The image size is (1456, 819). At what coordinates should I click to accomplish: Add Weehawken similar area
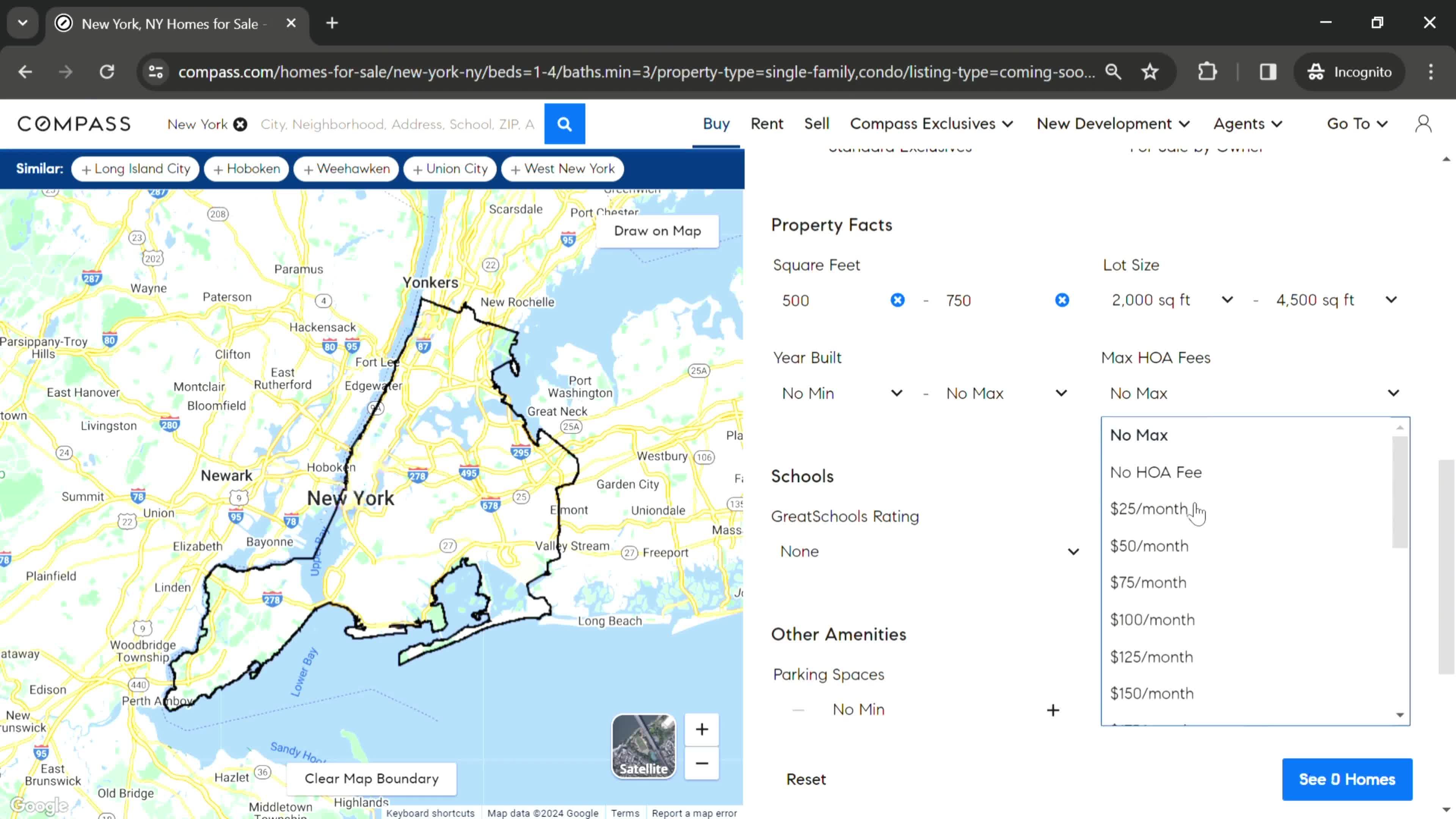[347, 168]
